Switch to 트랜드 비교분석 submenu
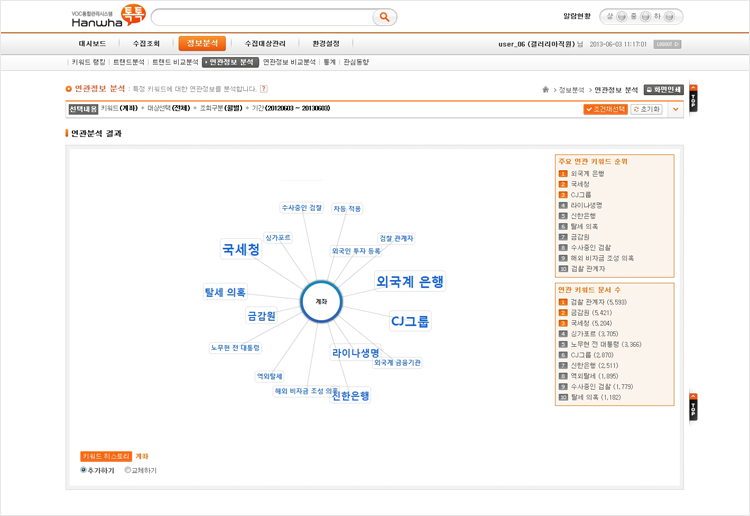This screenshot has height=516, width=750. click(x=175, y=62)
